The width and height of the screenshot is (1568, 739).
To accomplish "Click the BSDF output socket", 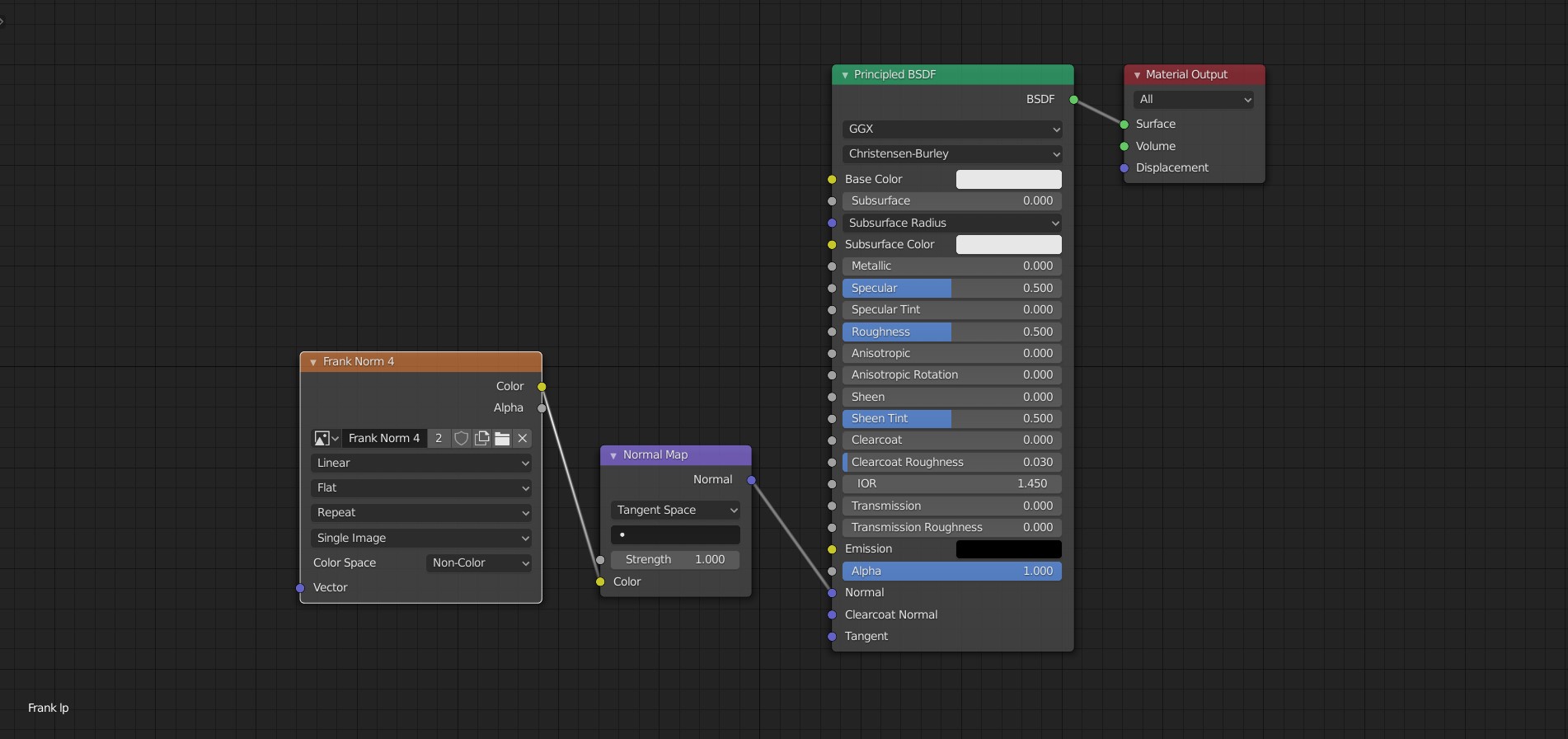I will (x=1073, y=100).
